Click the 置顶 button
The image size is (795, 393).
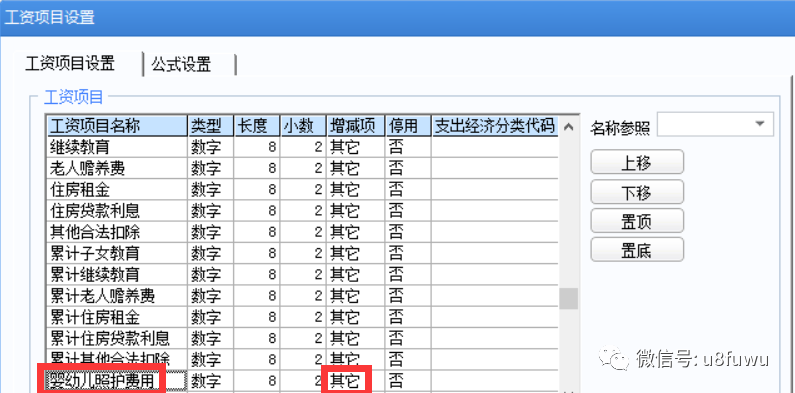click(x=637, y=221)
